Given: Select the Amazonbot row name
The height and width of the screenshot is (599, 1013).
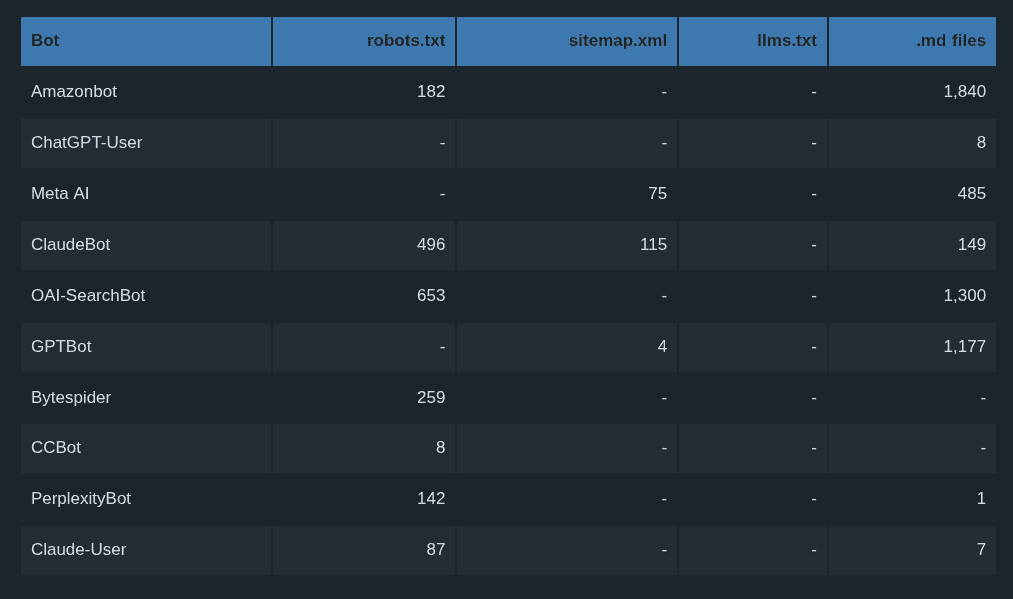Looking at the screenshot, I should click(74, 92).
